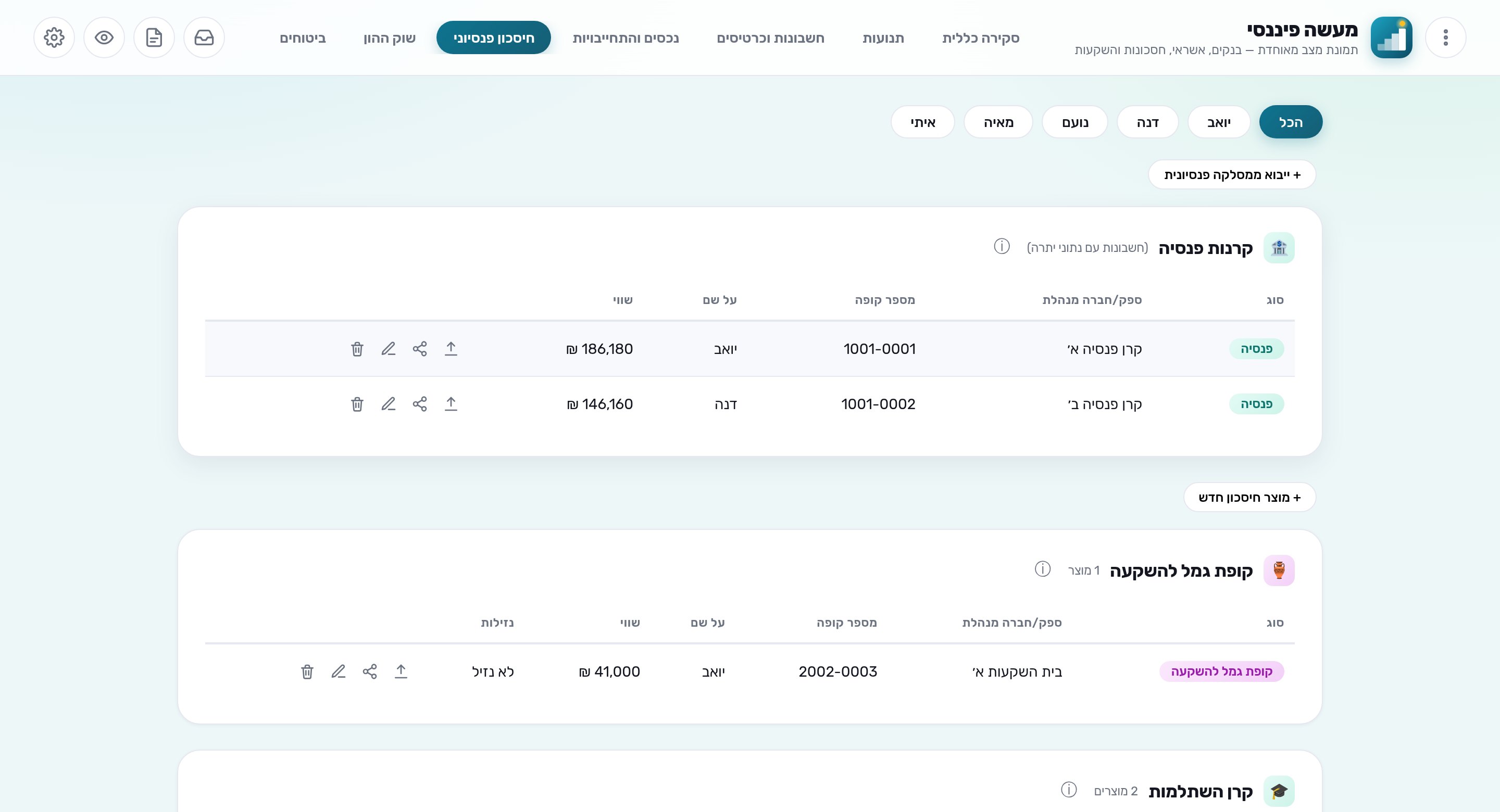
Task: Upload for the בית השקעות א׳ row
Action: [x=401, y=671]
